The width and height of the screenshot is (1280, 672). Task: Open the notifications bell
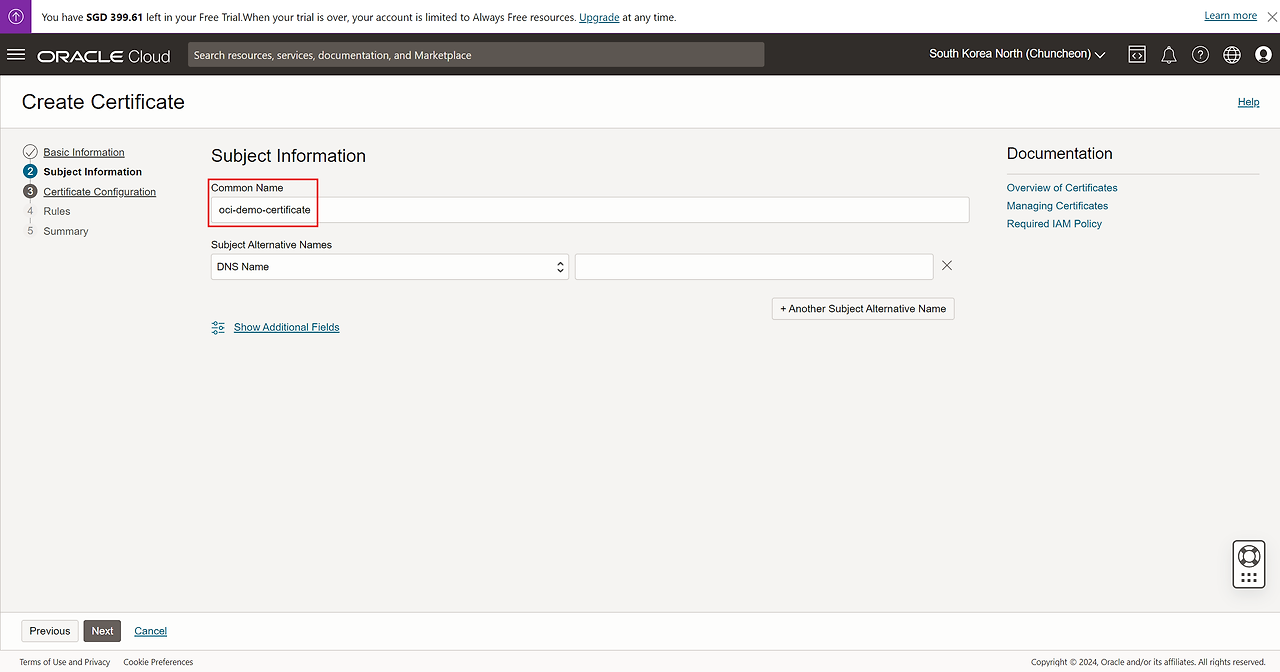(x=1168, y=55)
